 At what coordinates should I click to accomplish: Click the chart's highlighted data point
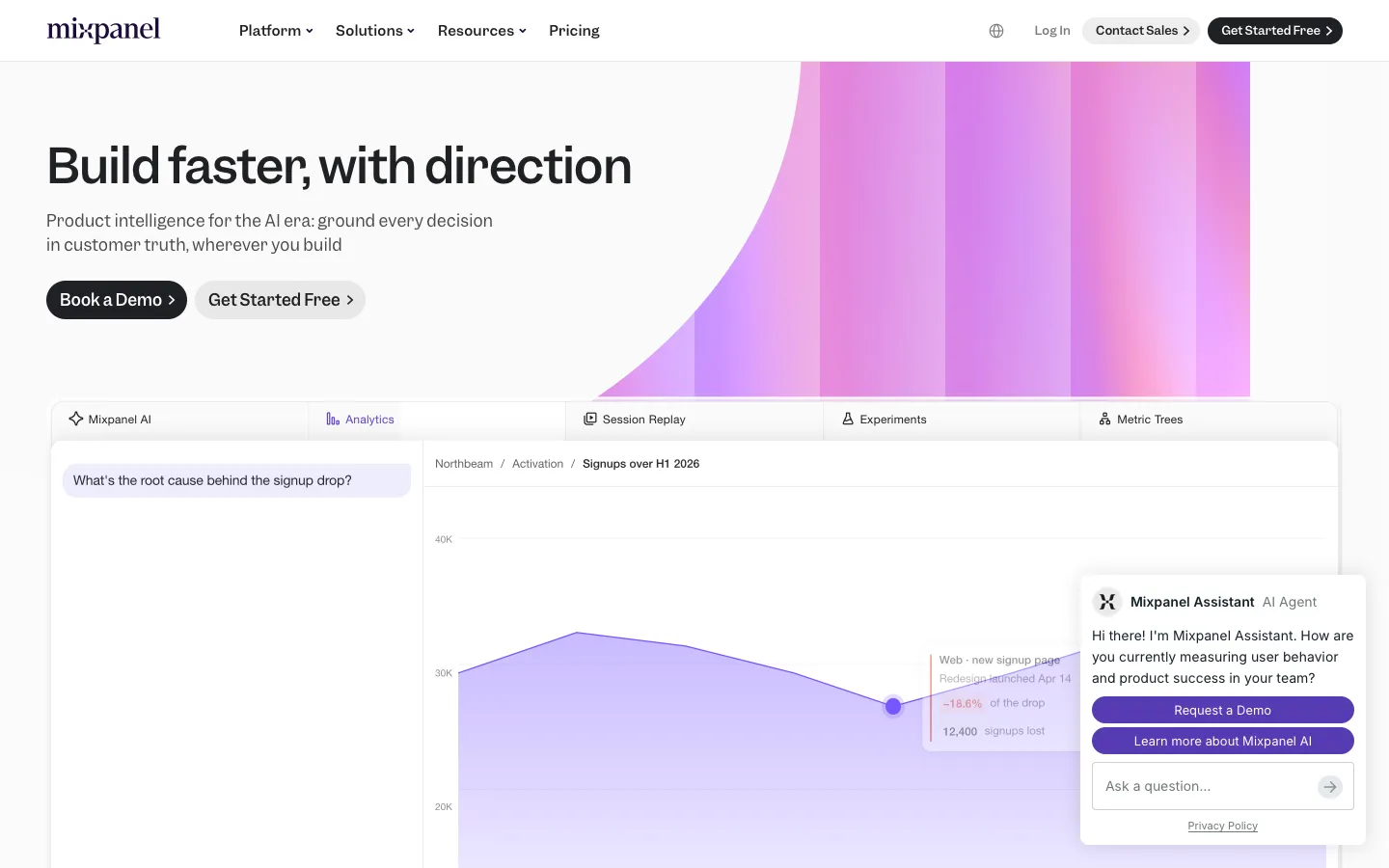(x=893, y=706)
